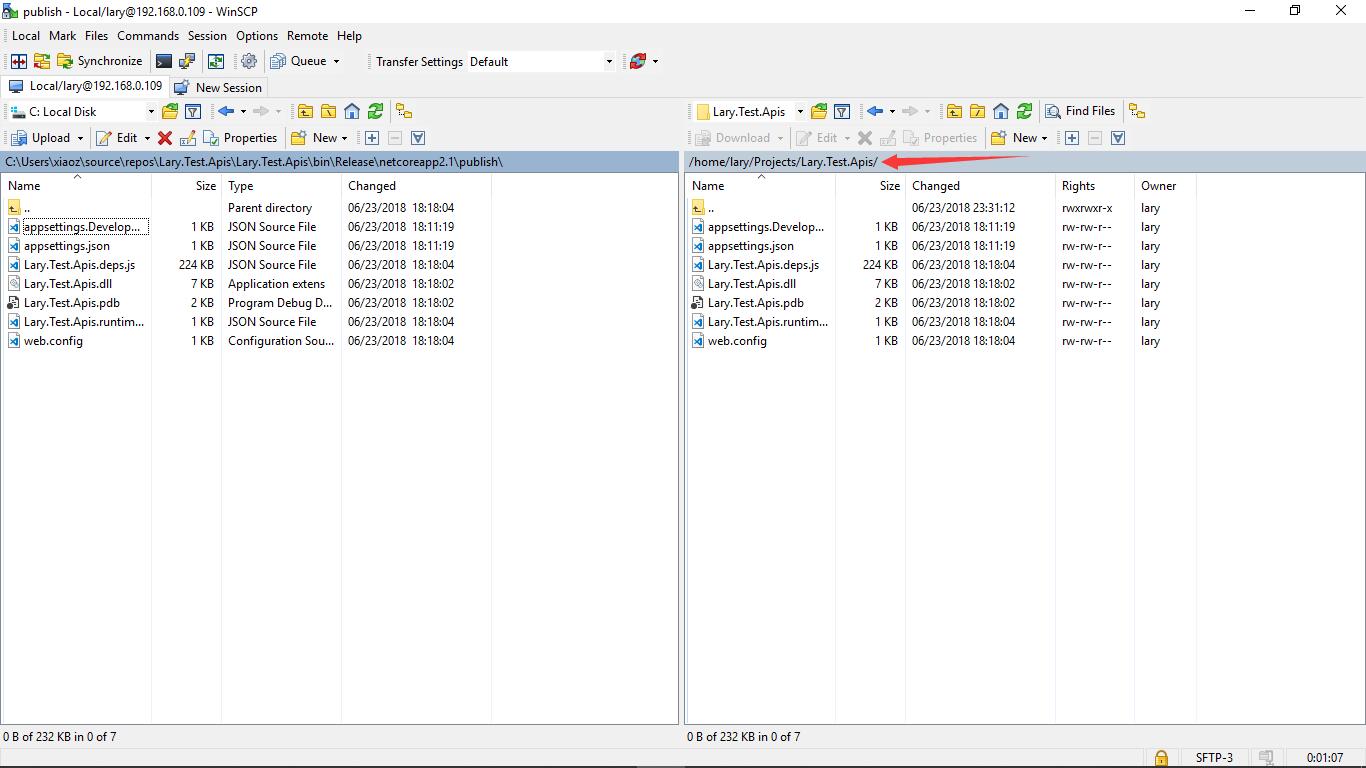Screen dimensions: 1366x768
Task: Open the New Session tab
Action: (x=218, y=87)
